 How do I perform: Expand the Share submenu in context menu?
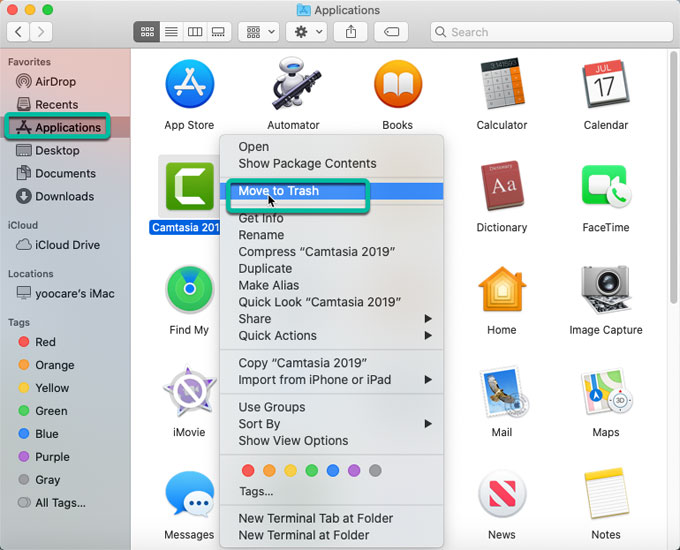[331, 319]
